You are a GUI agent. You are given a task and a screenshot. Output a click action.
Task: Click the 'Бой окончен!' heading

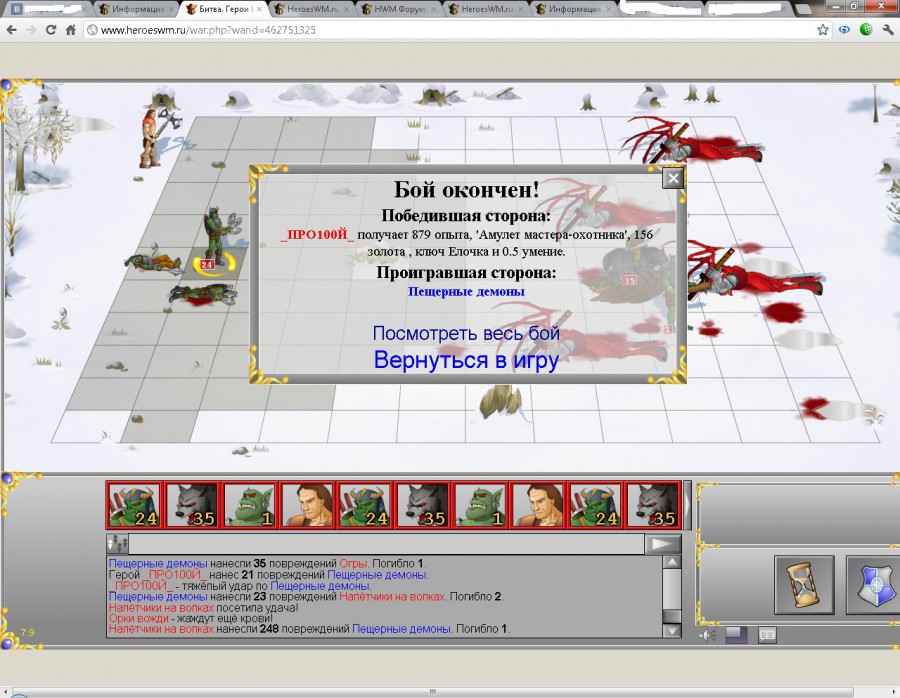click(x=466, y=189)
